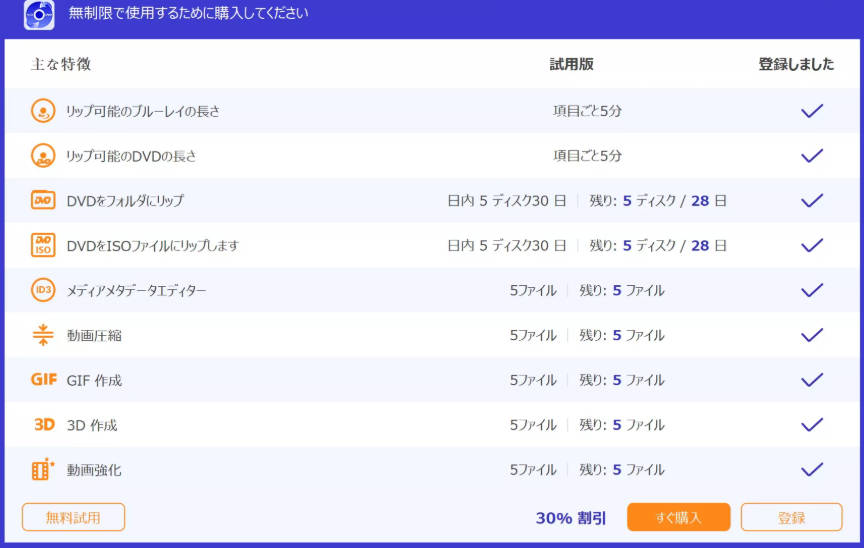The height and width of the screenshot is (548, 864).
Task: Click the 30% 割引 discount text
Action: click(571, 518)
